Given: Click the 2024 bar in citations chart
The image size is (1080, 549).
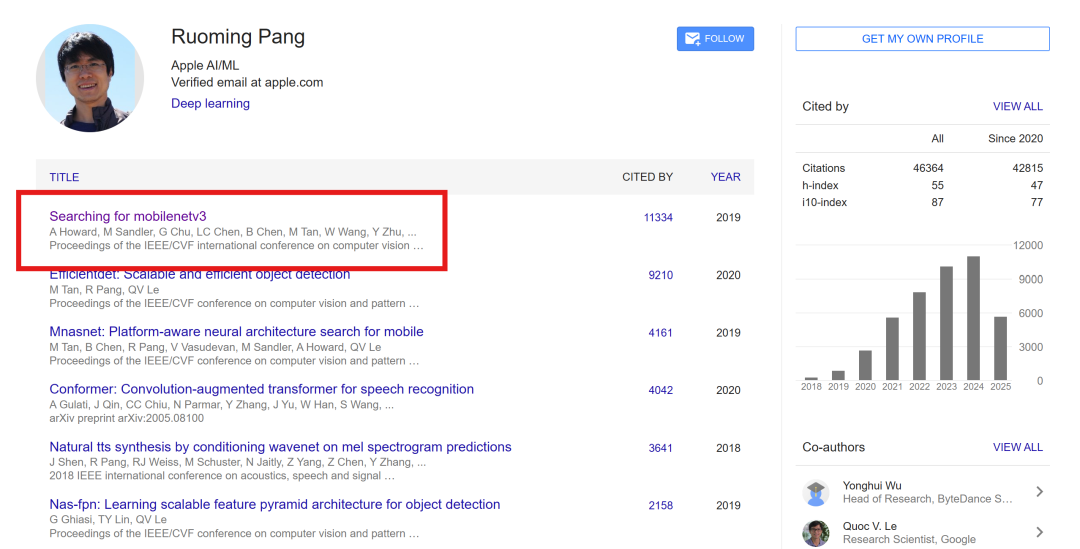Looking at the screenshot, I should tap(973, 318).
